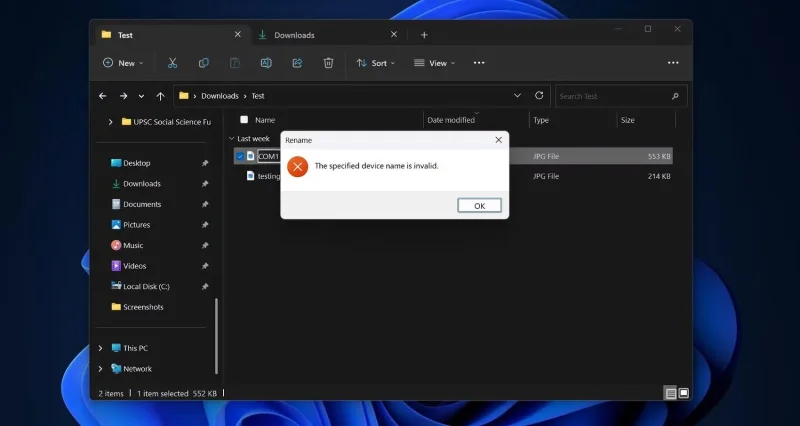The image size is (800, 426).
Task: Sort by Size column header
Action: 628,120
